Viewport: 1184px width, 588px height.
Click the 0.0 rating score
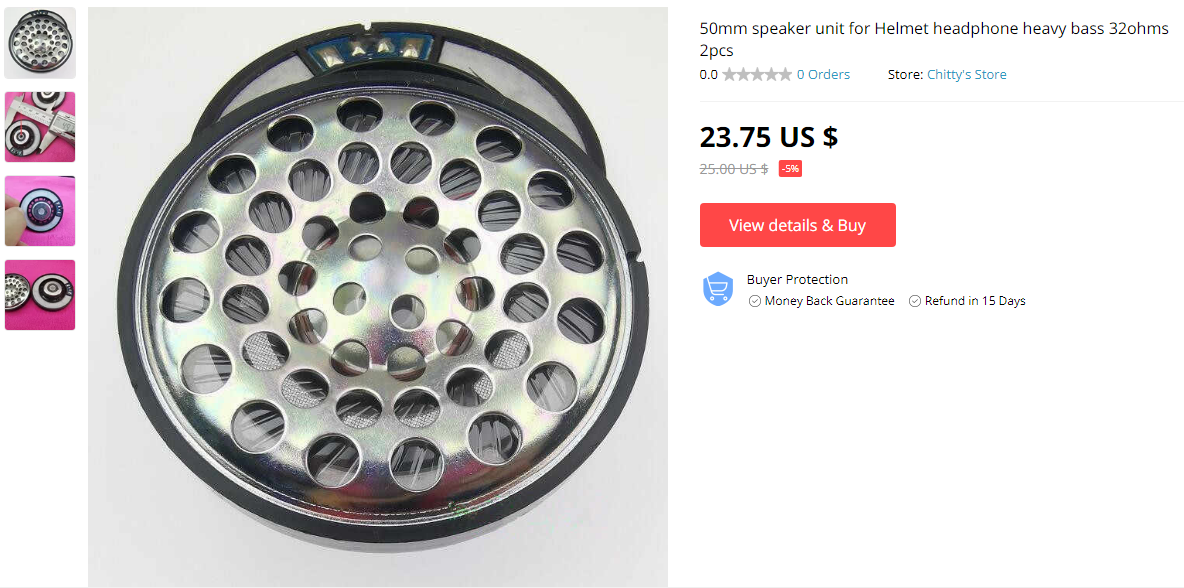(x=708, y=75)
